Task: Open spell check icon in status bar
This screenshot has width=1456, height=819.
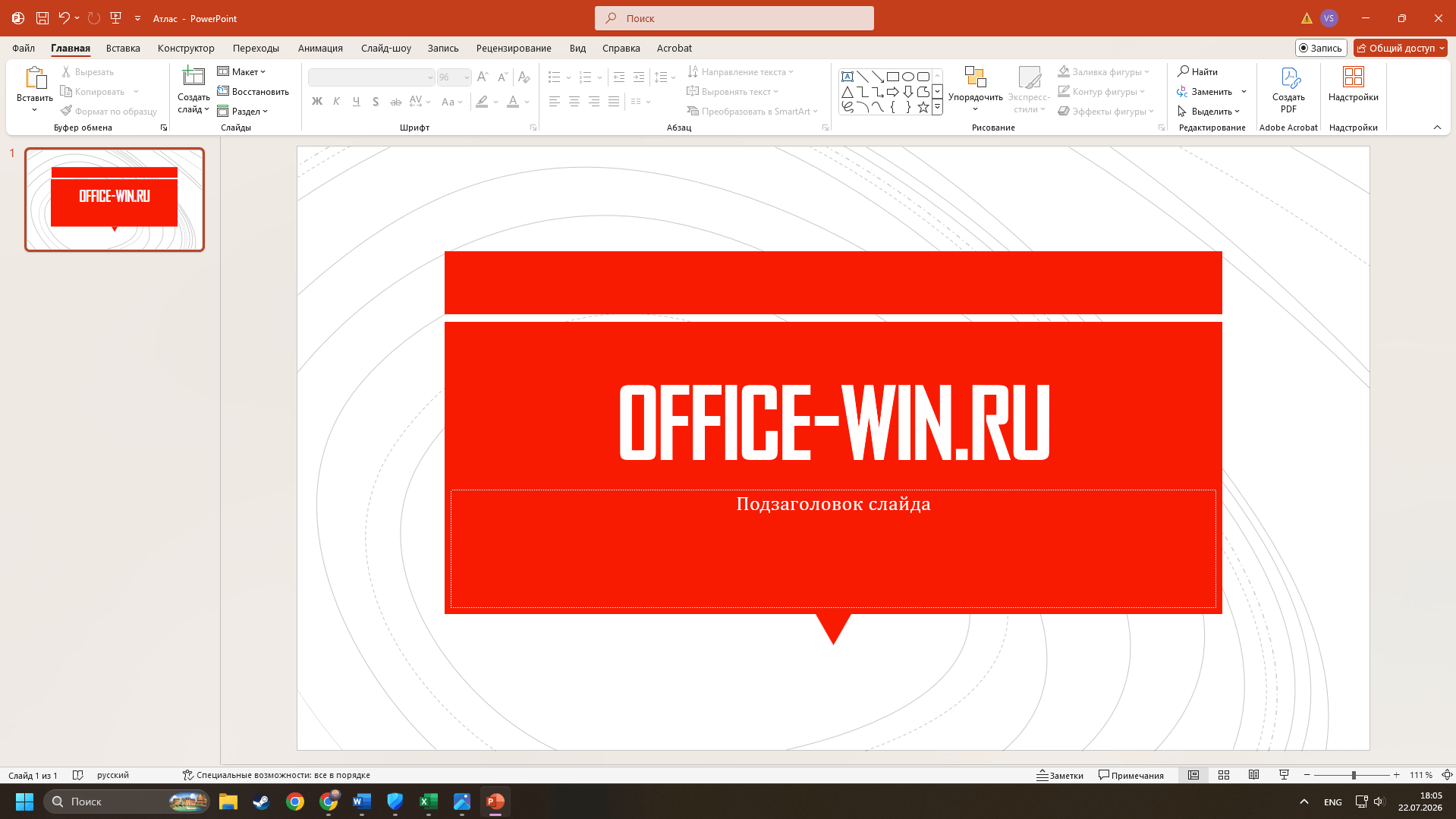Action: (x=77, y=775)
